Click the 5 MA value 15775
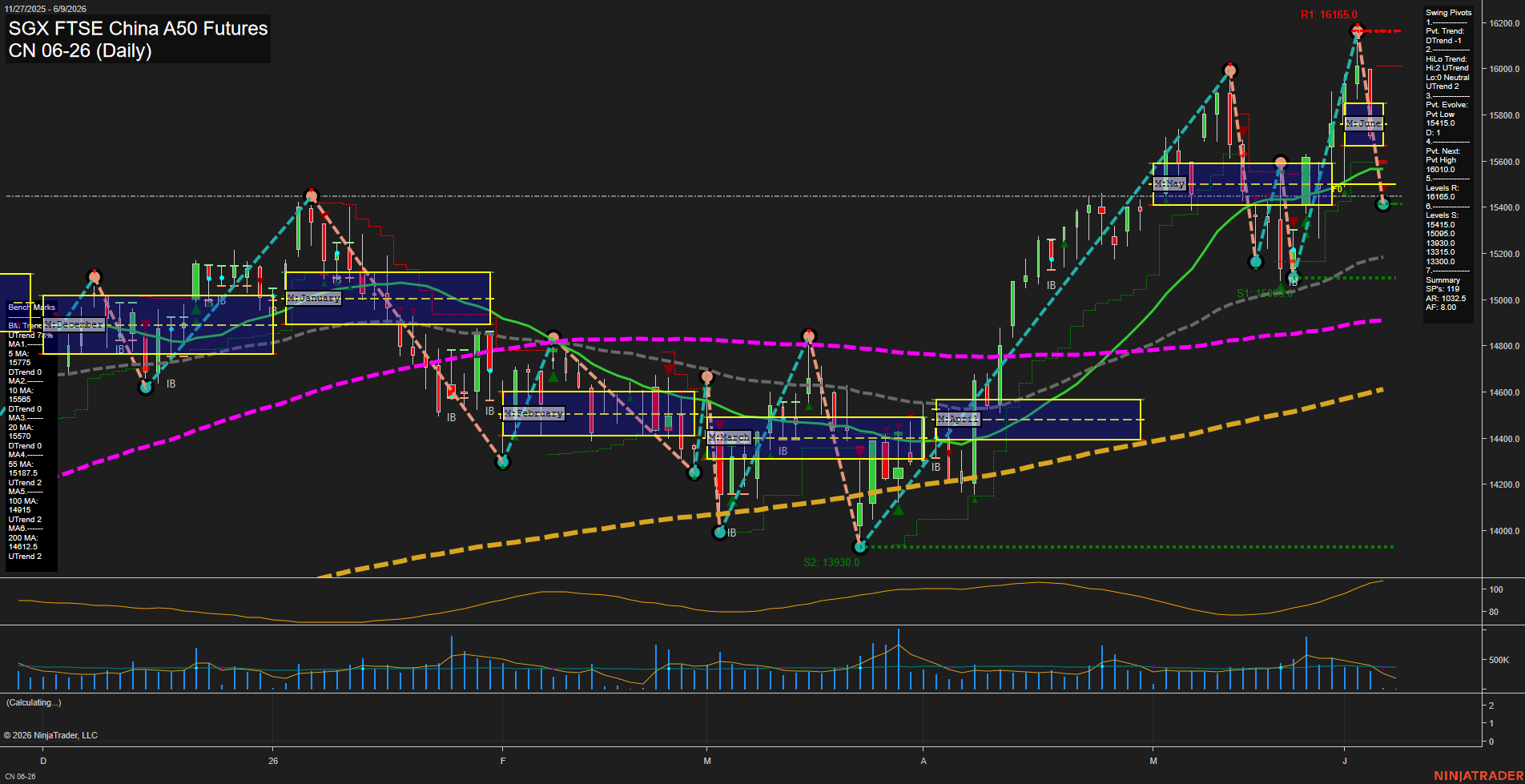 click(x=19, y=363)
